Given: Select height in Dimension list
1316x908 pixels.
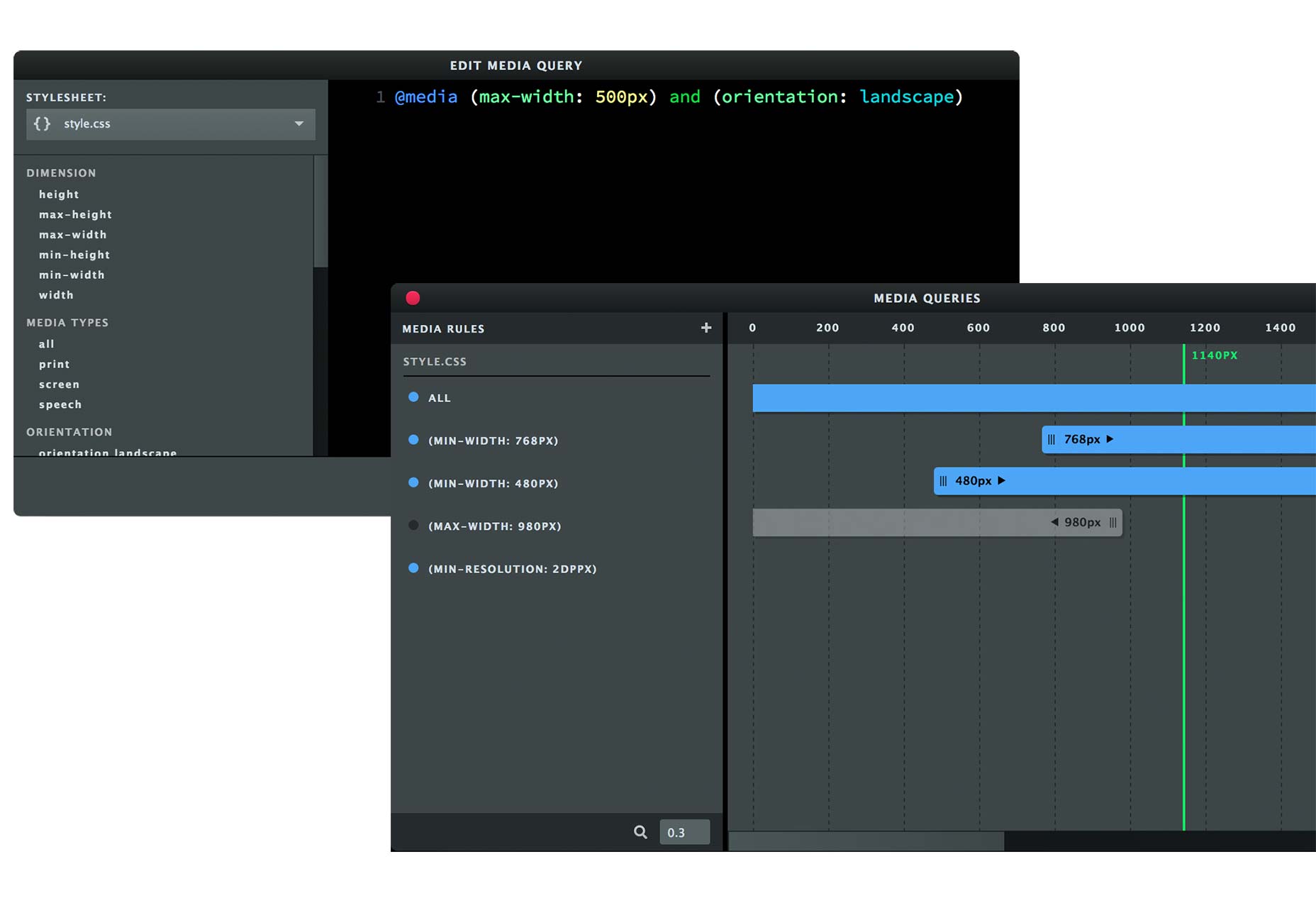Looking at the screenshot, I should tap(59, 194).
